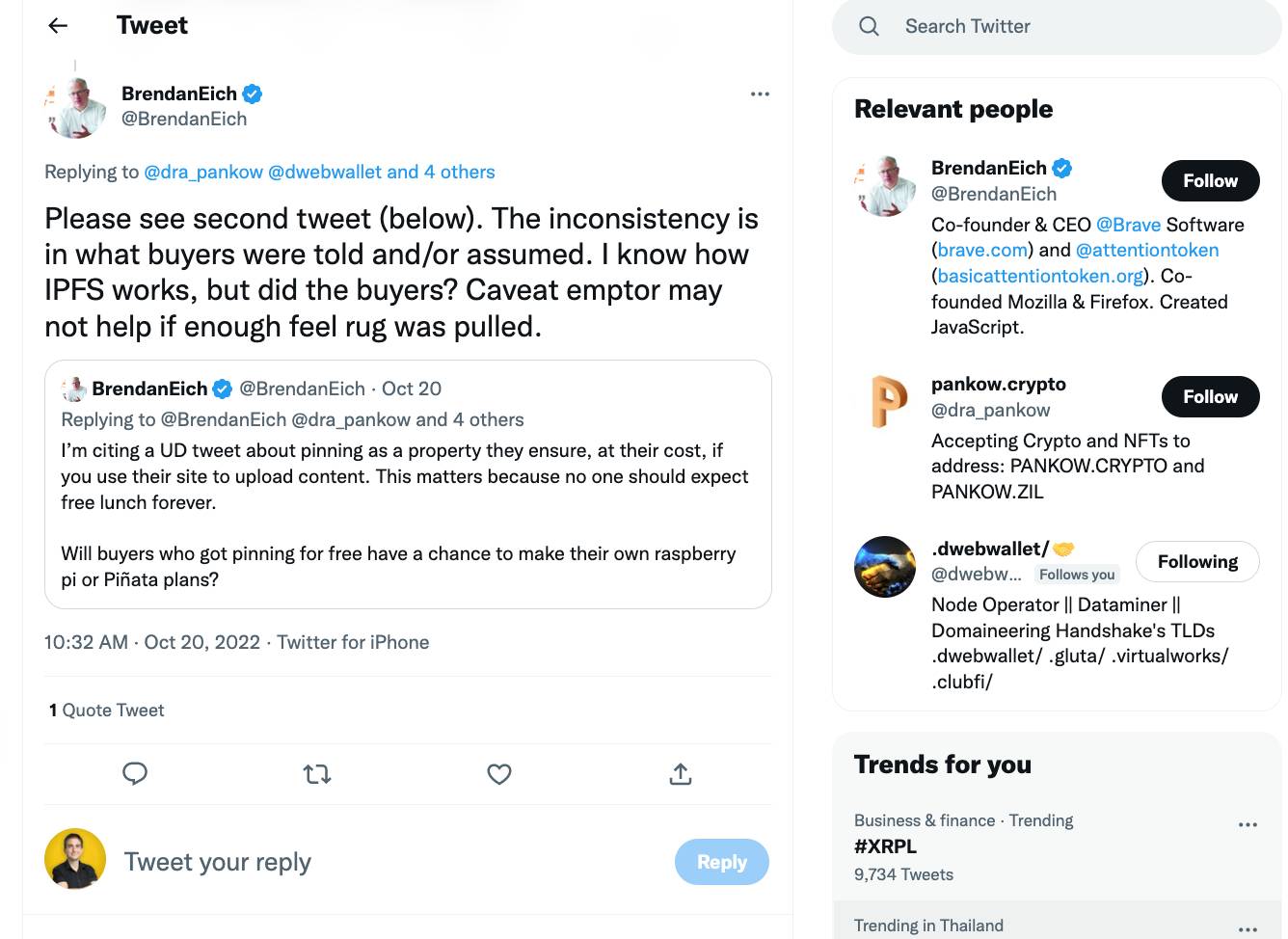Image resolution: width=1288 pixels, height=939 pixels.
Task: Open the more options menu on the tweet
Action: [x=760, y=93]
